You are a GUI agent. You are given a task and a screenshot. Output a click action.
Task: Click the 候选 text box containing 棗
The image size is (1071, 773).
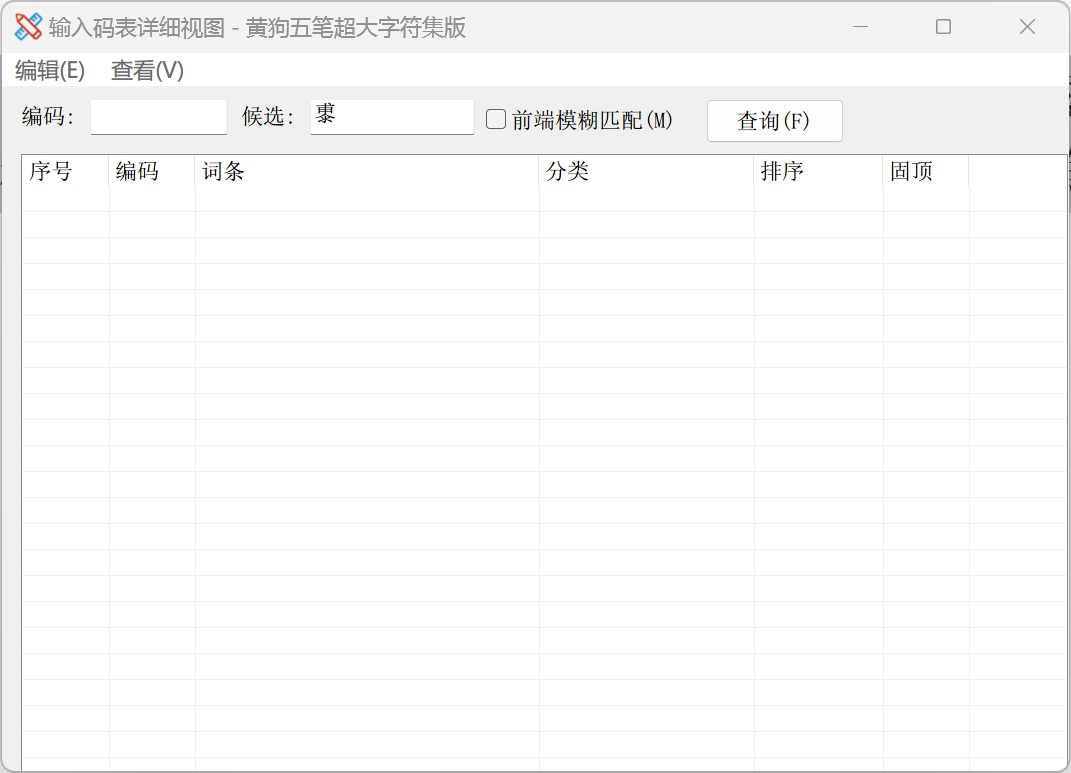(x=392, y=117)
